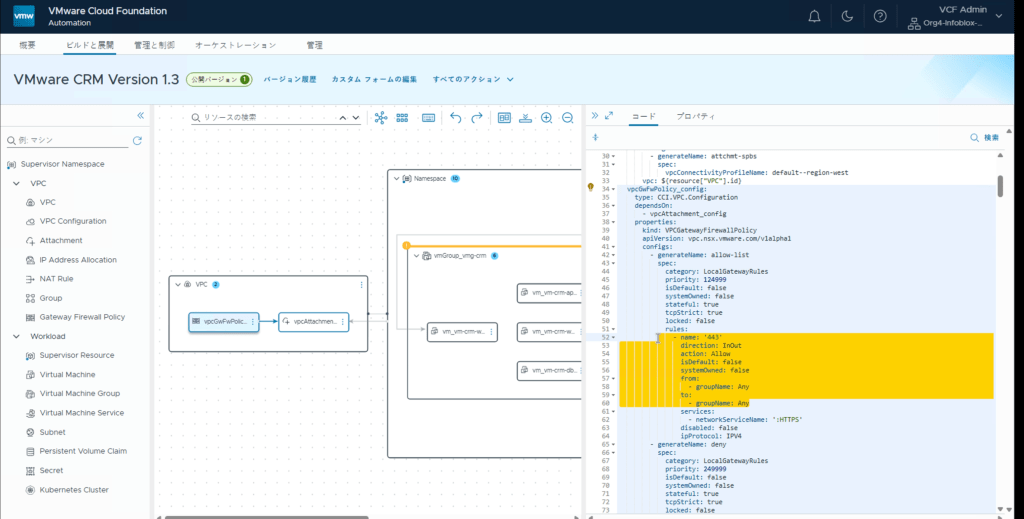Toggle dark mode moon icon
This screenshot has height=519, width=1024.
847,16
